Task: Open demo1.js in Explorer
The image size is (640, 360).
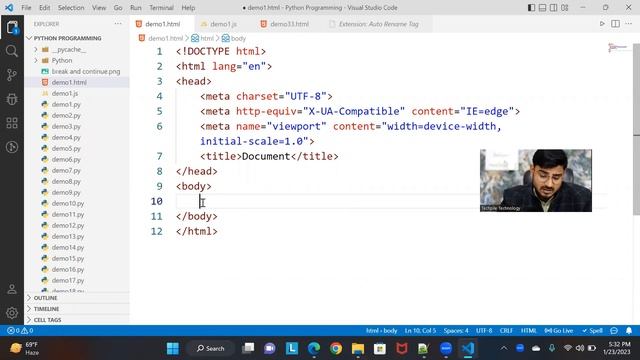Action: click(65, 93)
